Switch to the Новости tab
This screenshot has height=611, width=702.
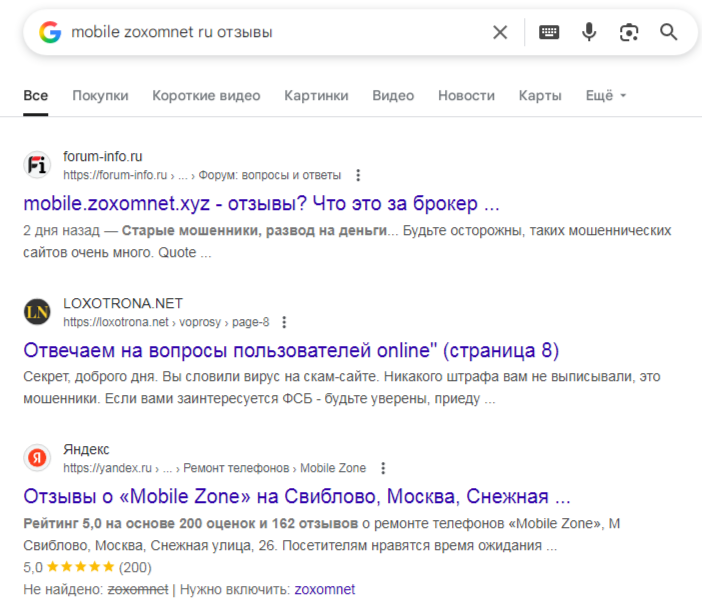pos(466,95)
